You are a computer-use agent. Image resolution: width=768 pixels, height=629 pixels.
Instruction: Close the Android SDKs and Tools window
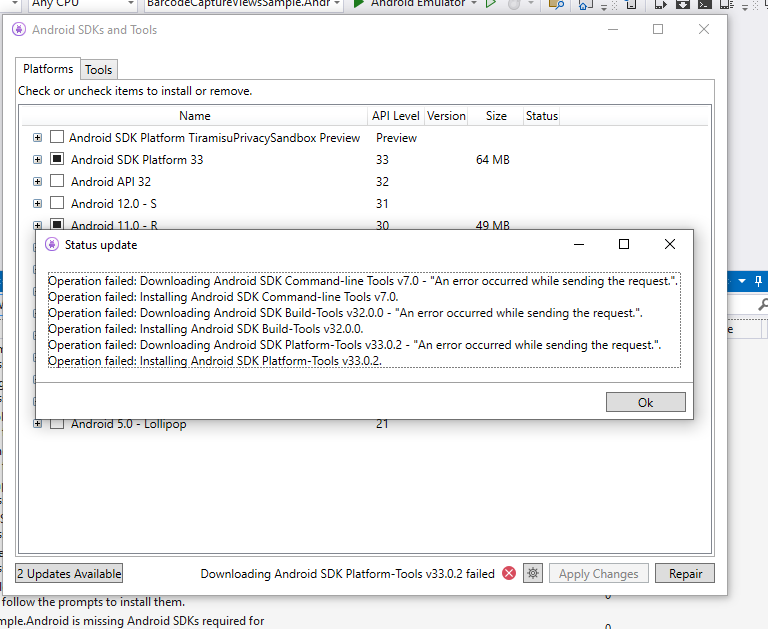tap(704, 29)
